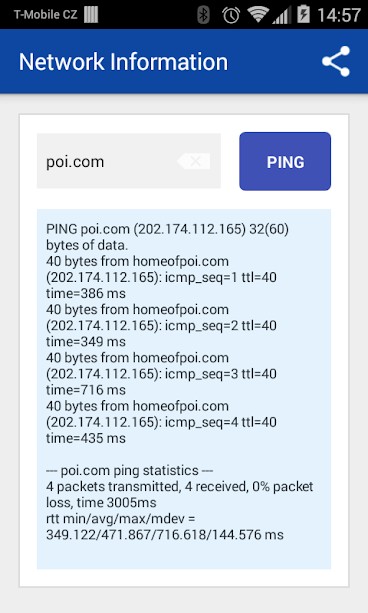Start the ping with PING button
Screen dimensions: 368x613
click(285, 161)
